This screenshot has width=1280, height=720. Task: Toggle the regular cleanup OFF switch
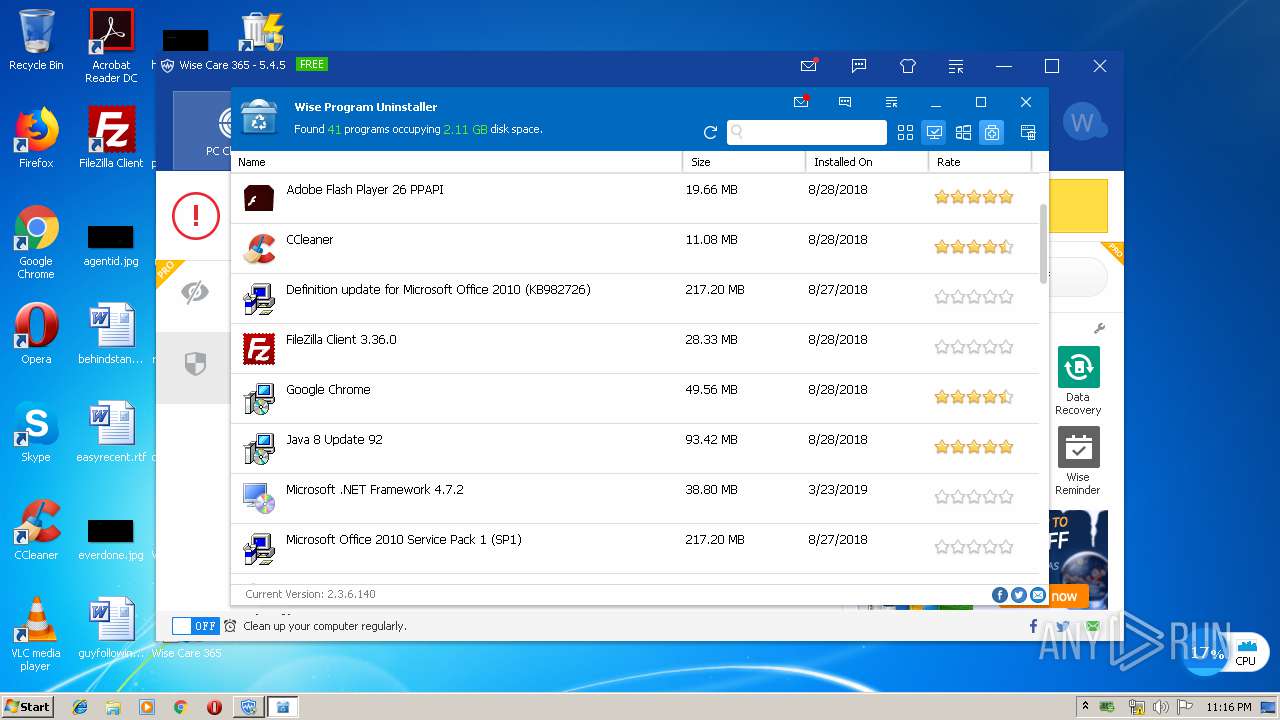pyautogui.click(x=195, y=626)
